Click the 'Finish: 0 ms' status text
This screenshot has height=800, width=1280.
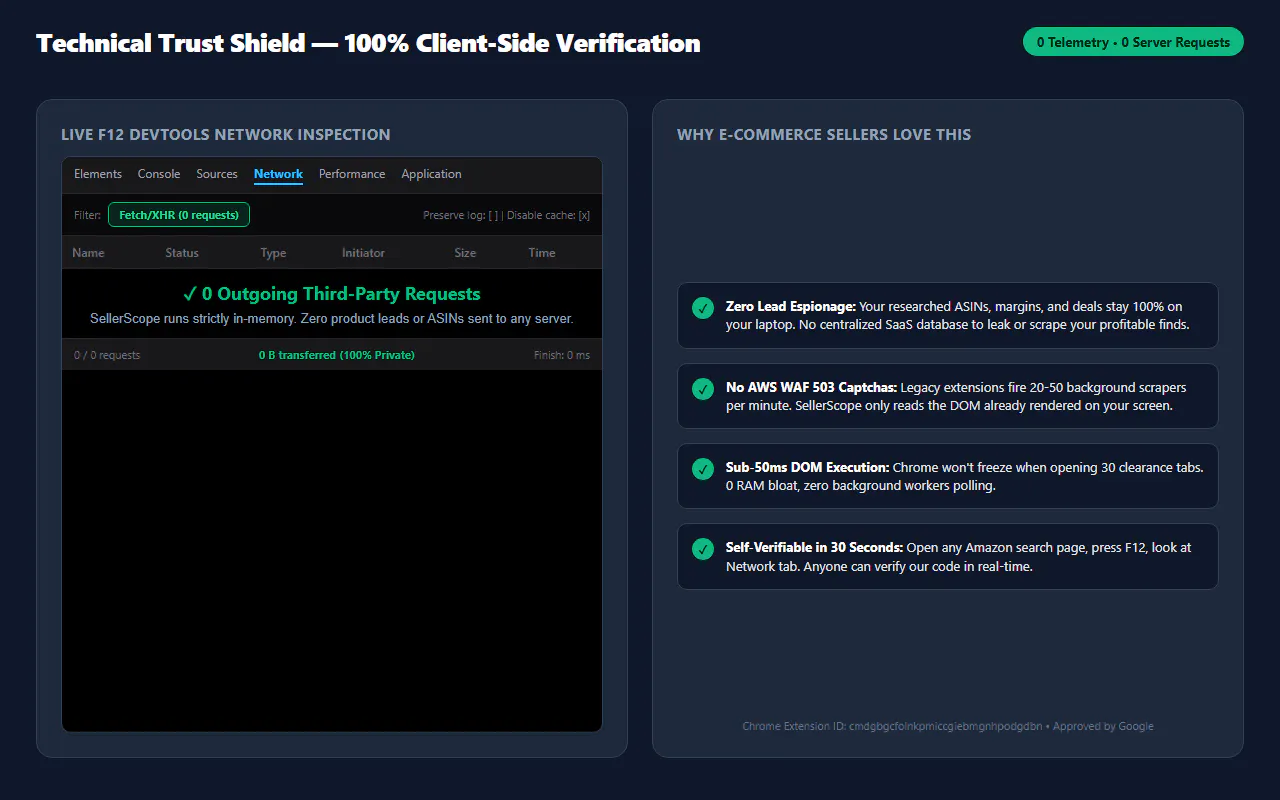point(562,355)
